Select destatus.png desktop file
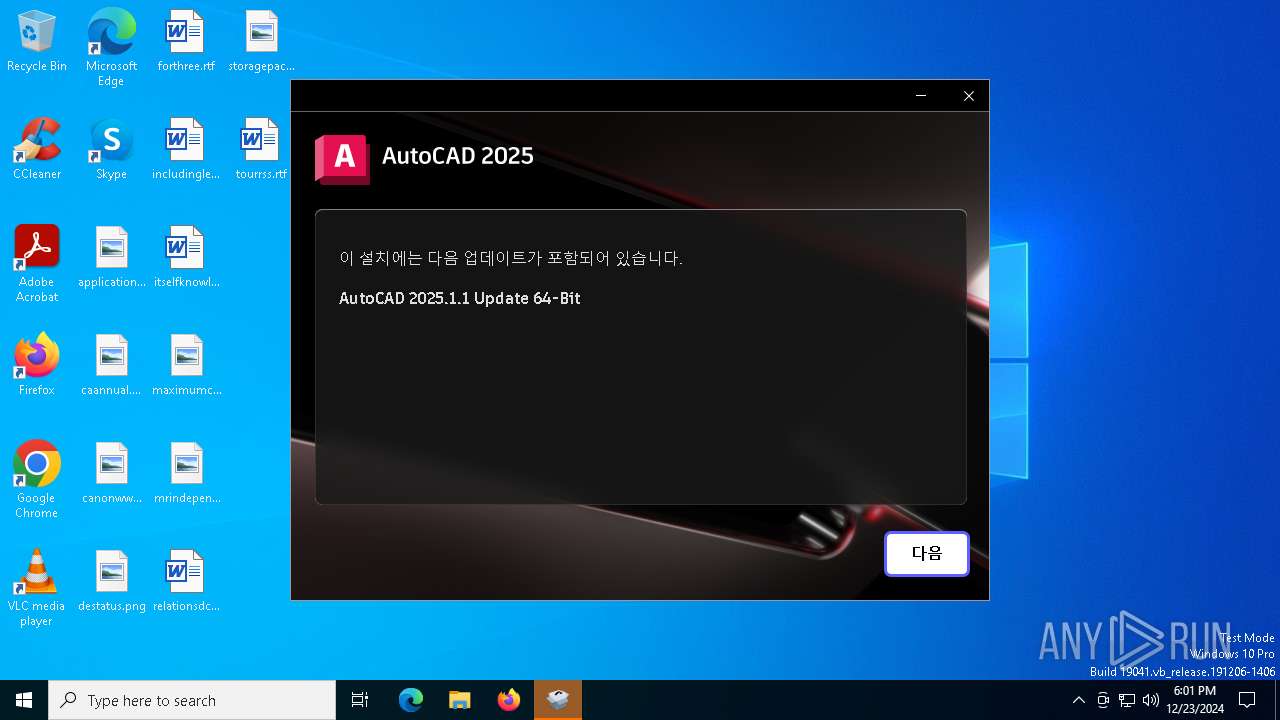 pyautogui.click(x=112, y=582)
